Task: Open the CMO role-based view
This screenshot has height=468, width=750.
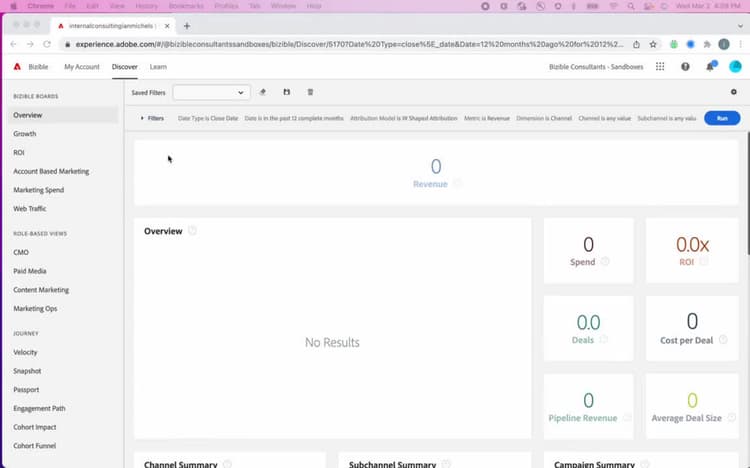Action: click(x=21, y=252)
